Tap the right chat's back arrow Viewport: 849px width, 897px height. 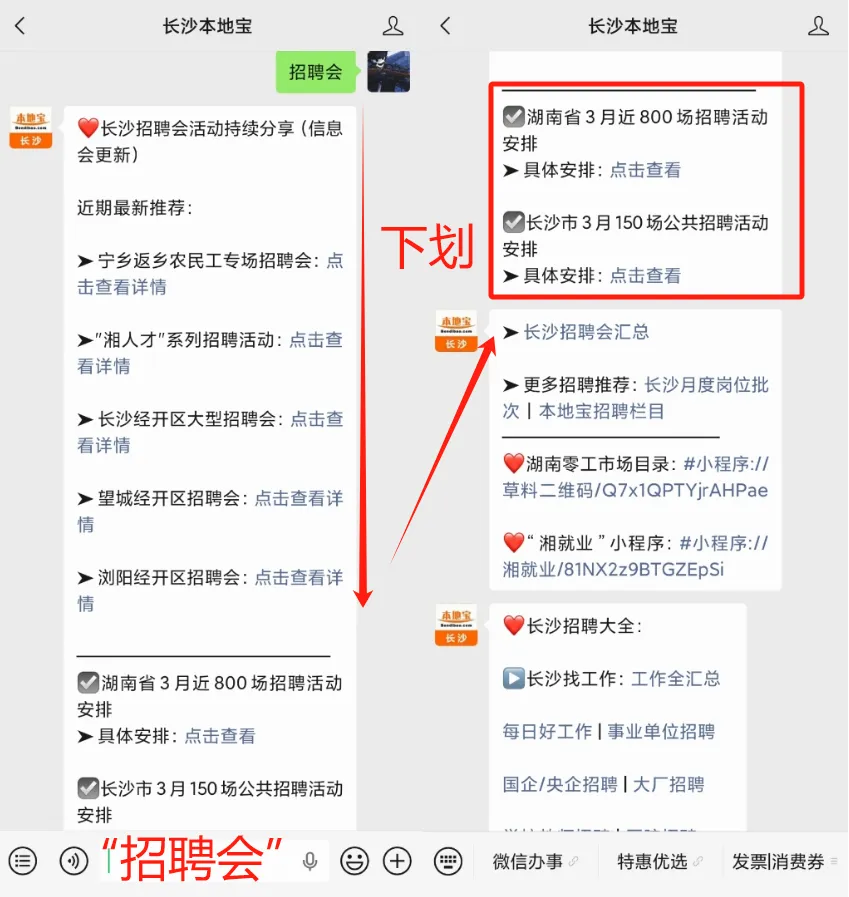(x=446, y=26)
